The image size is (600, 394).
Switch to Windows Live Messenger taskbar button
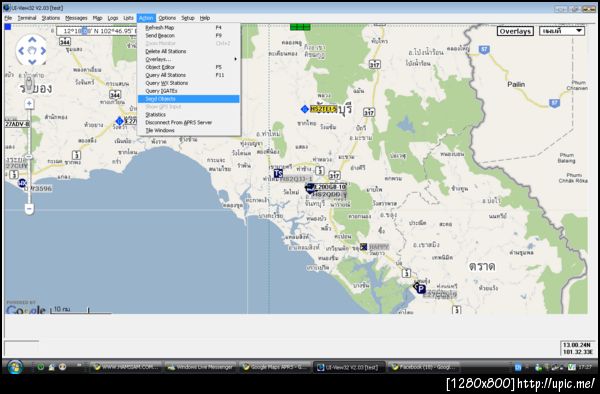pyautogui.click(x=201, y=367)
